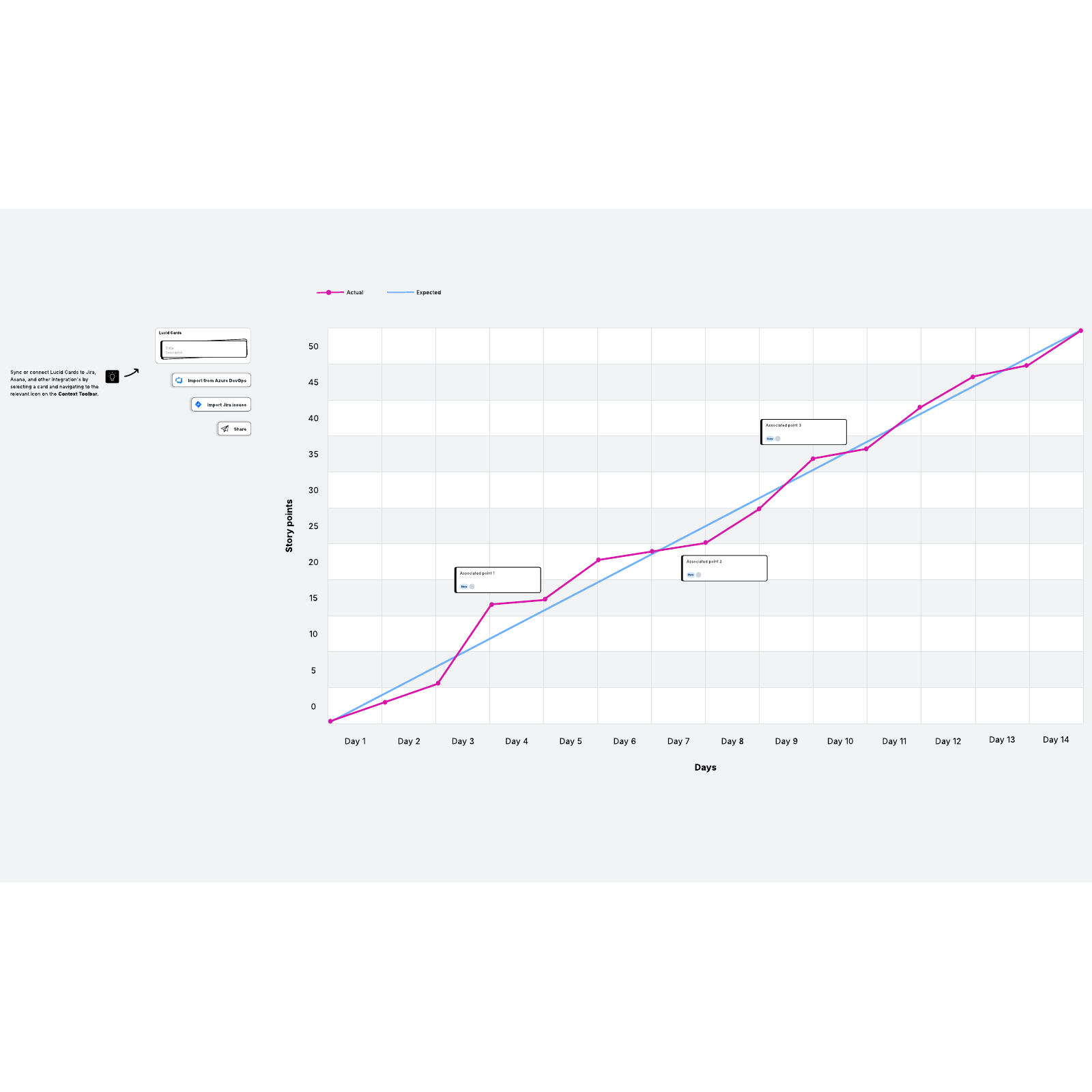Screen dimensions: 1092x1092
Task: Click the Story points axis title
Action: (289, 526)
